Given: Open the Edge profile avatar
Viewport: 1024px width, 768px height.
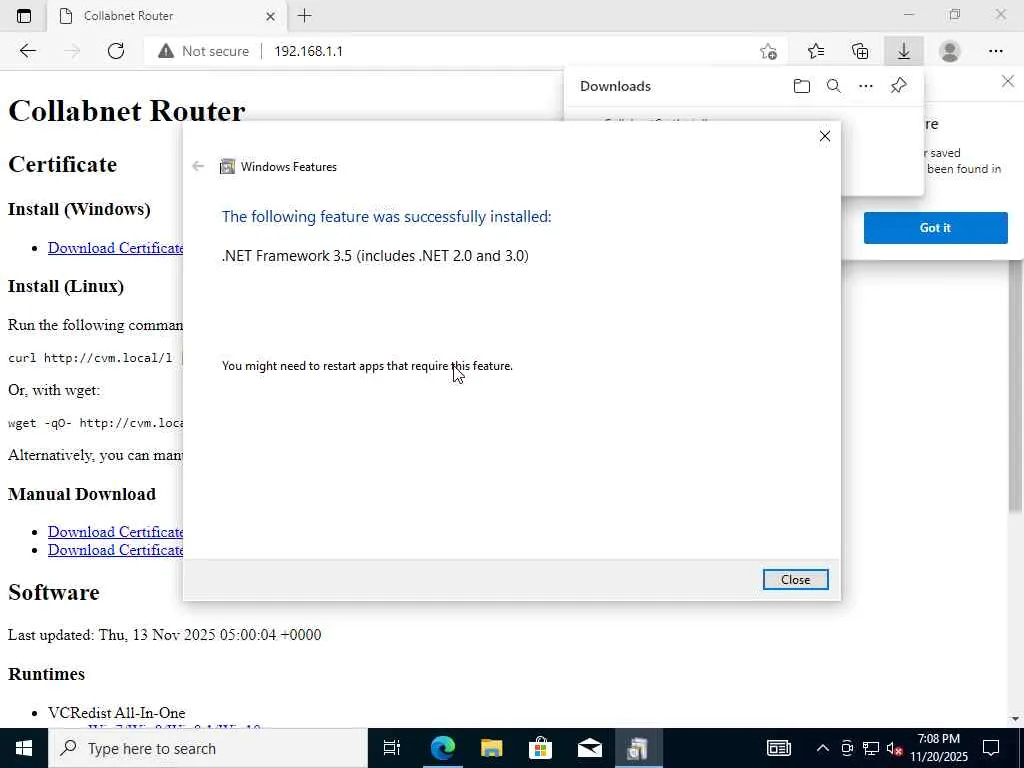Looking at the screenshot, I should 950,51.
